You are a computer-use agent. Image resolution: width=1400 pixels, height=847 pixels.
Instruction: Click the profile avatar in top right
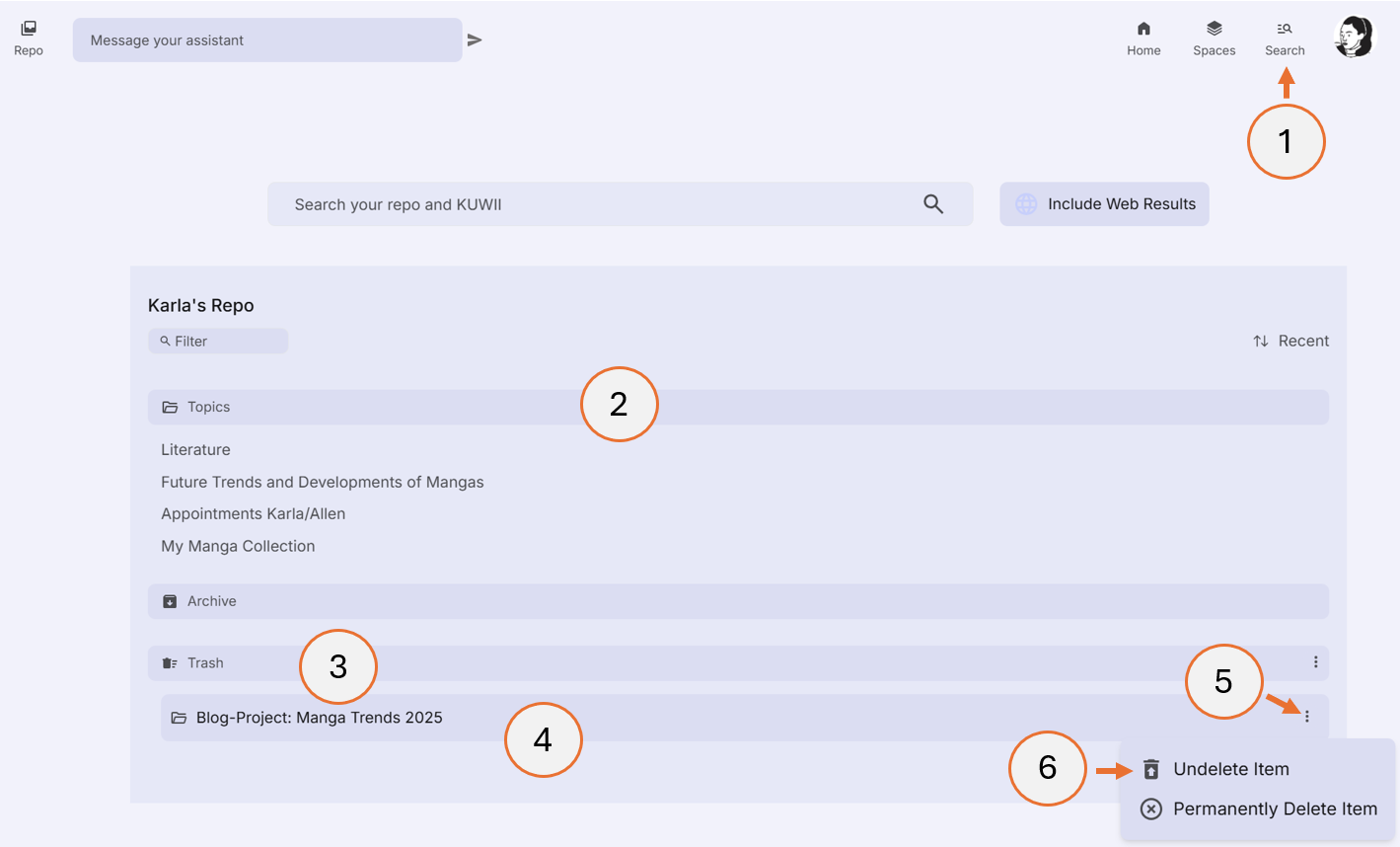(x=1354, y=38)
